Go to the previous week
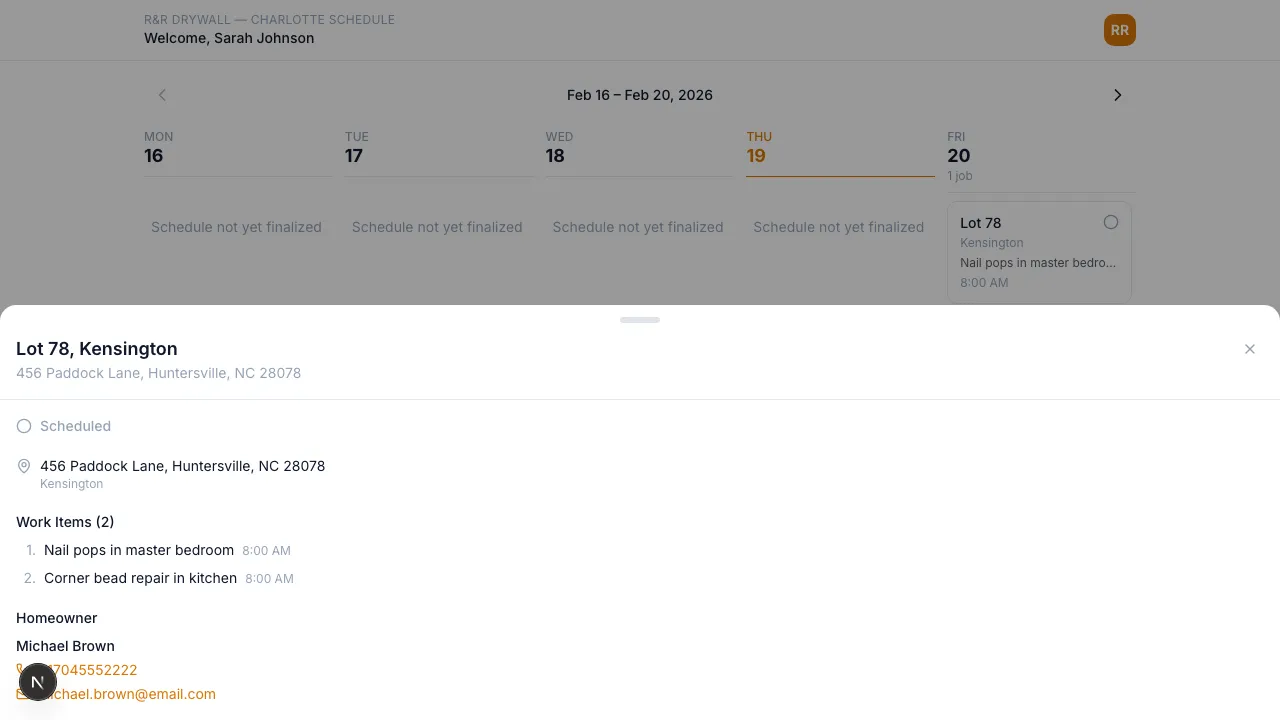 coord(162,95)
